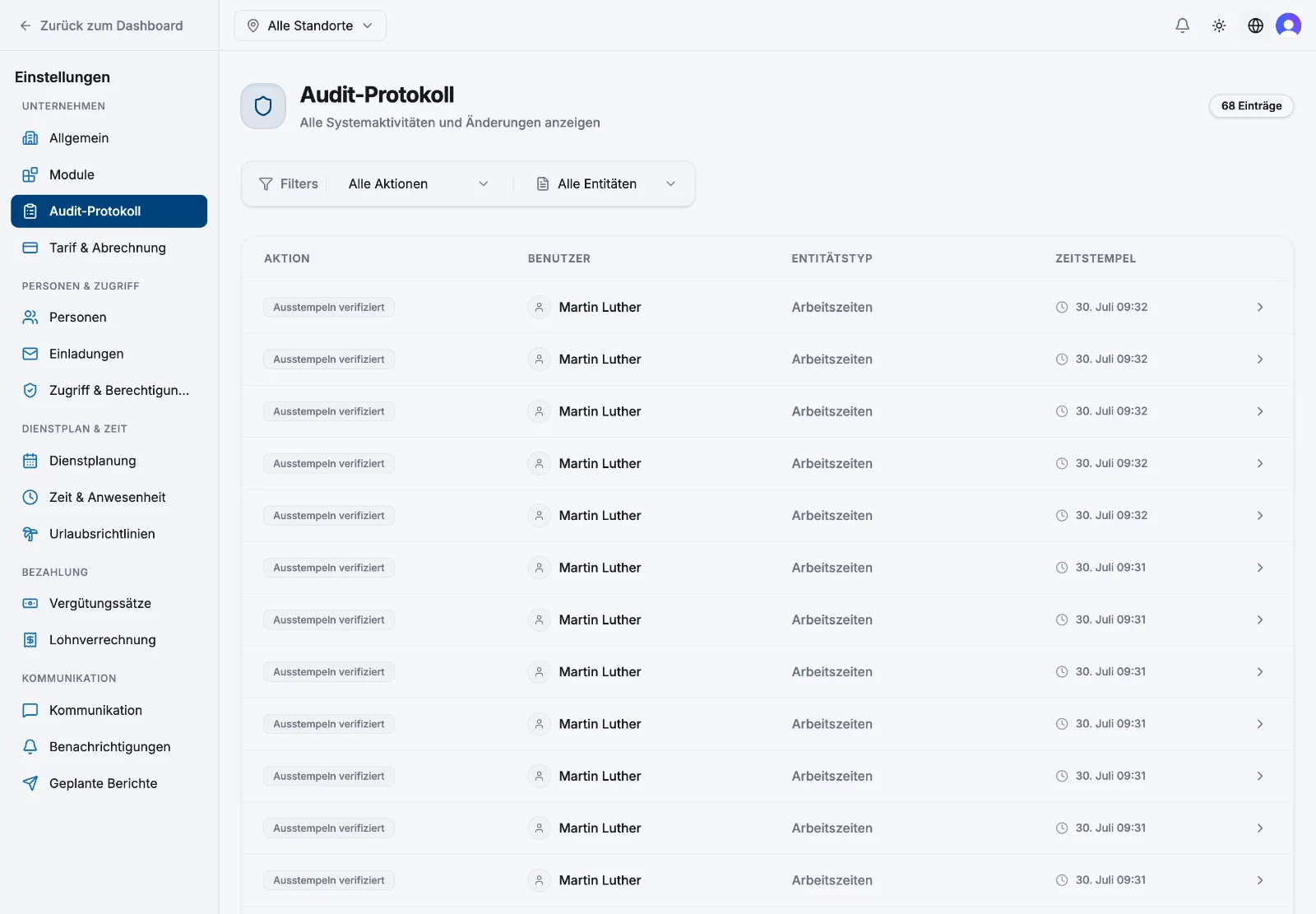Click the Zeit & Anwesenheit clock icon
This screenshot has width=1316, height=914.
30,497
